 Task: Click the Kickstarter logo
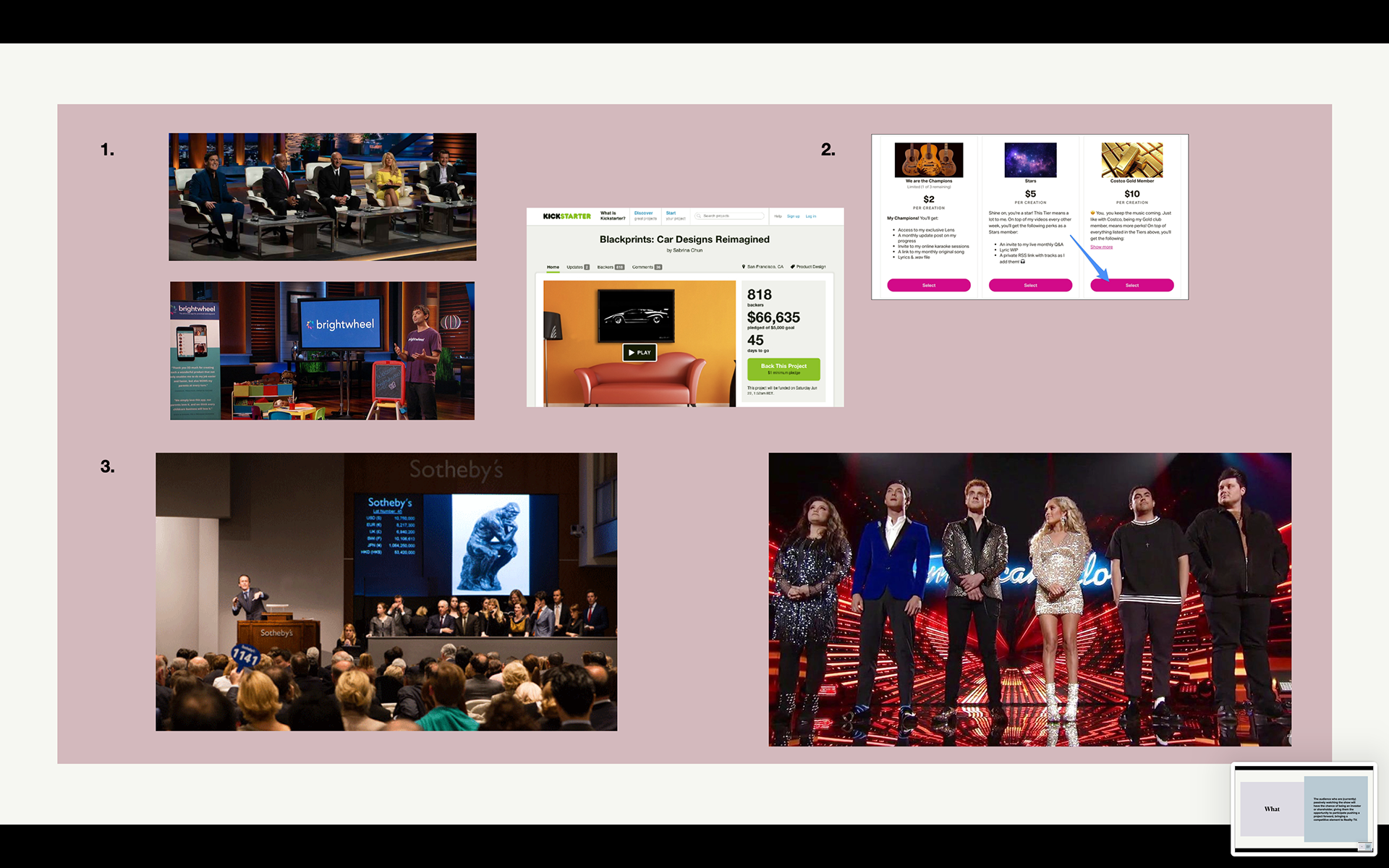click(566, 216)
